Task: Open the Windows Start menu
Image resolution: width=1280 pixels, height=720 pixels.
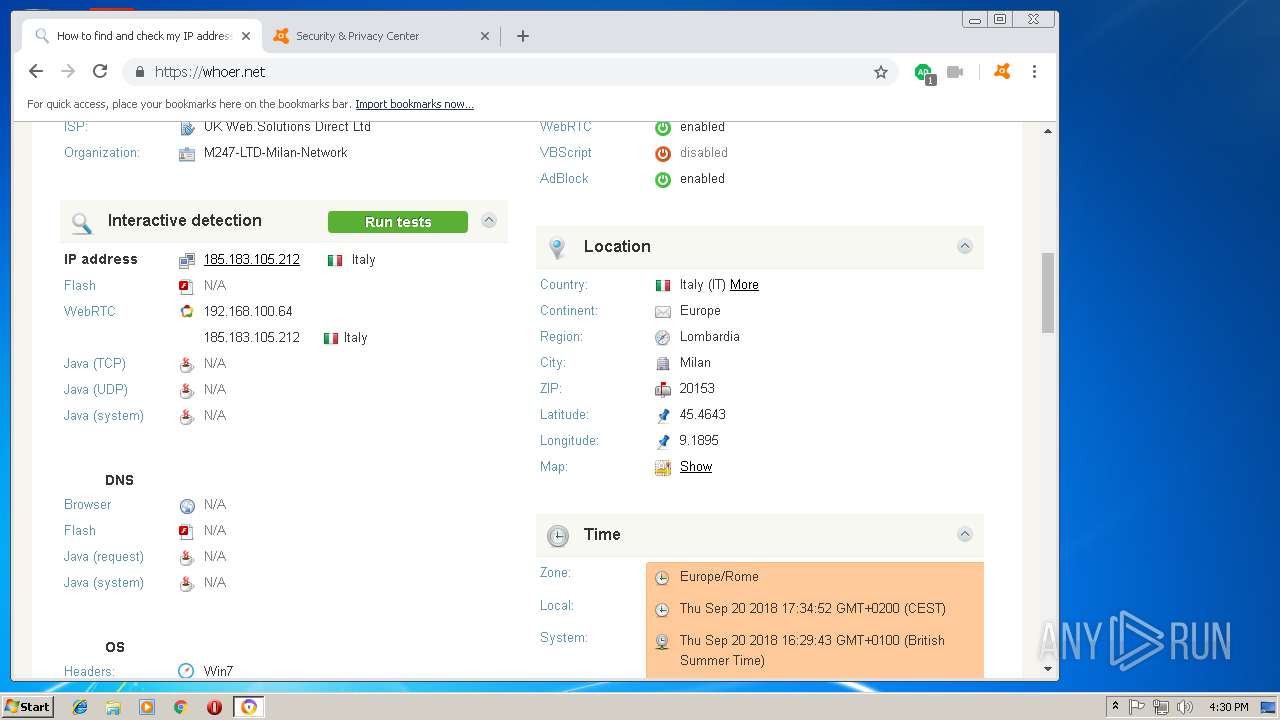Action: [28, 707]
